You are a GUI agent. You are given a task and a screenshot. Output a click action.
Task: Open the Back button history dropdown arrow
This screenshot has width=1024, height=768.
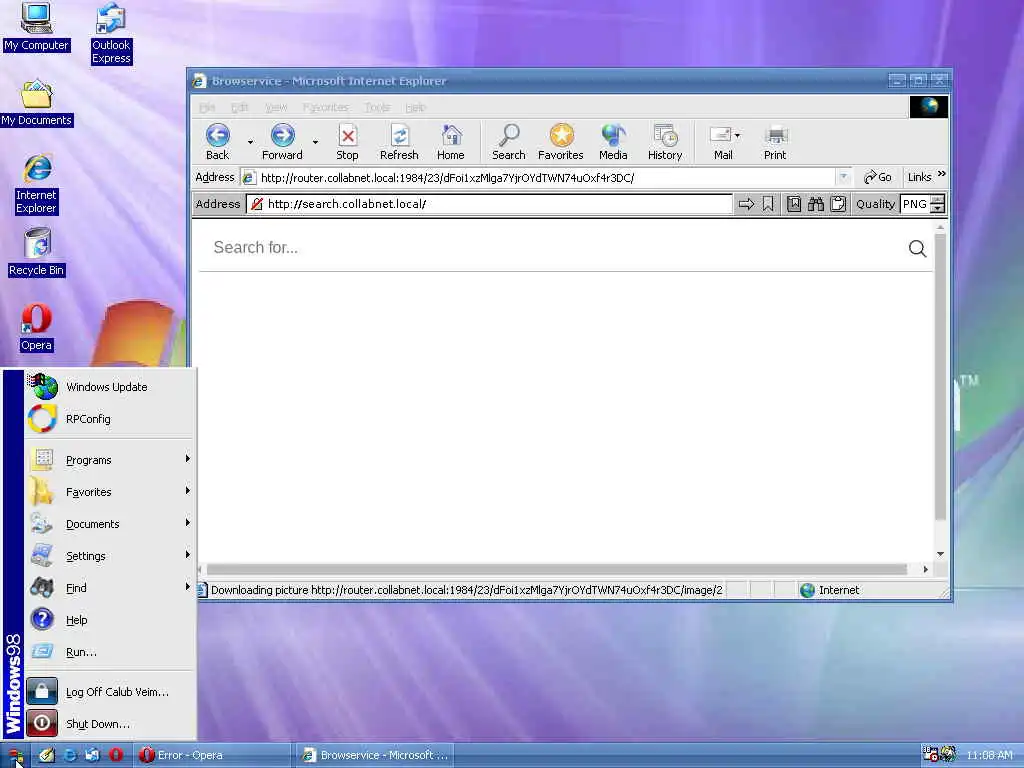coord(250,142)
